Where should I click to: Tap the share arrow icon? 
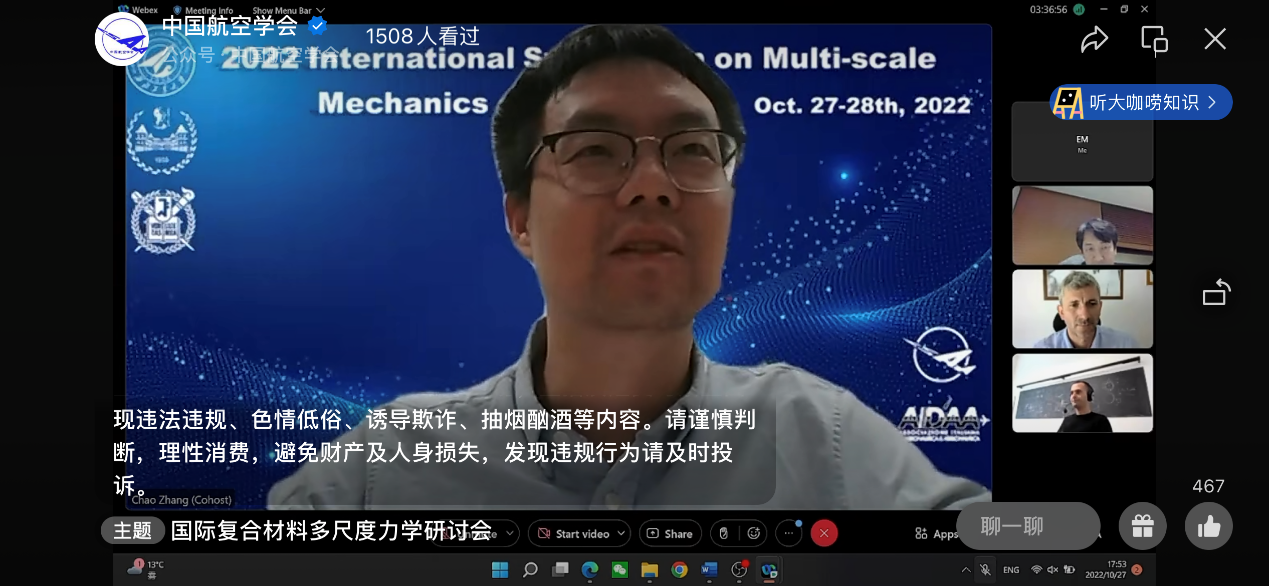pyautogui.click(x=1094, y=39)
